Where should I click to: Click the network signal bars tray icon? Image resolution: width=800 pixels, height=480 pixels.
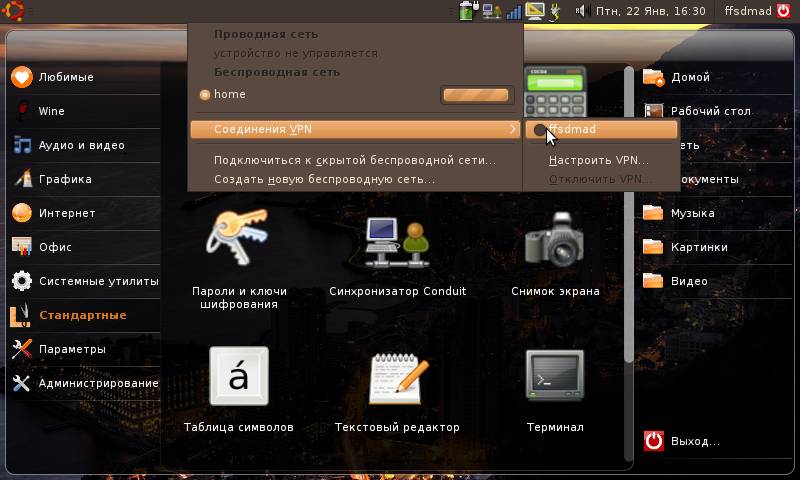point(514,11)
